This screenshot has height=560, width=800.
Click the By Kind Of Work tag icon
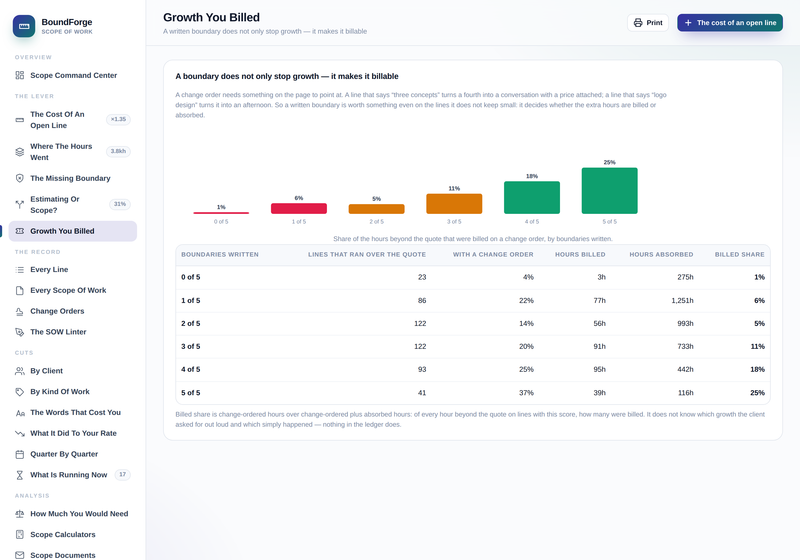19,392
